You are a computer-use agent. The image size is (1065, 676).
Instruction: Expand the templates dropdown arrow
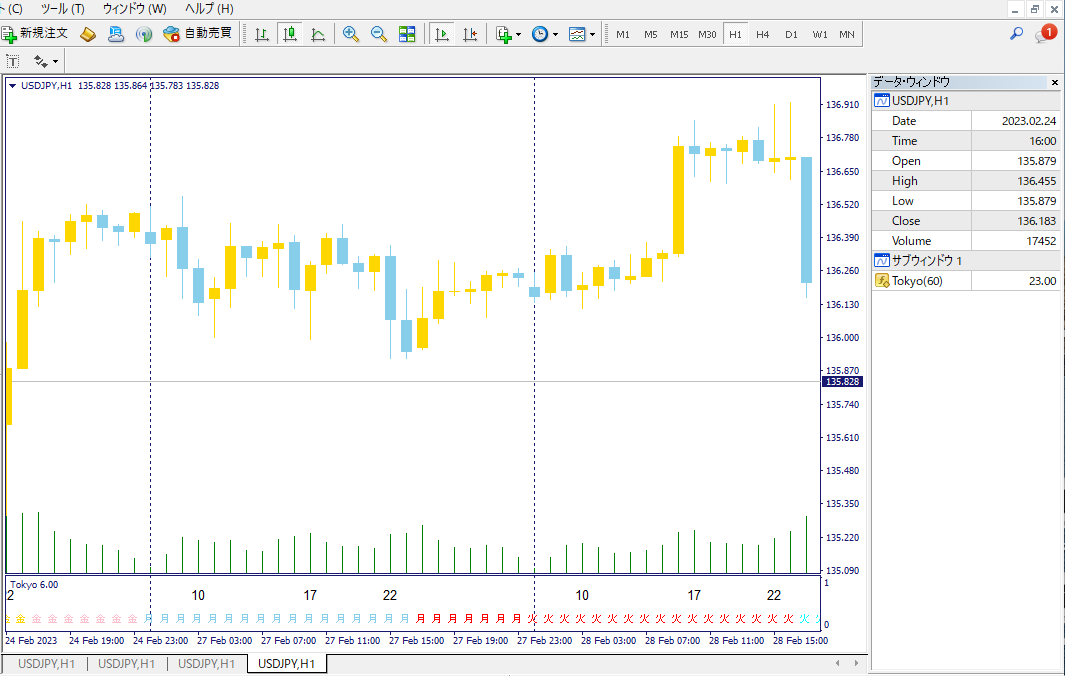tap(592, 34)
